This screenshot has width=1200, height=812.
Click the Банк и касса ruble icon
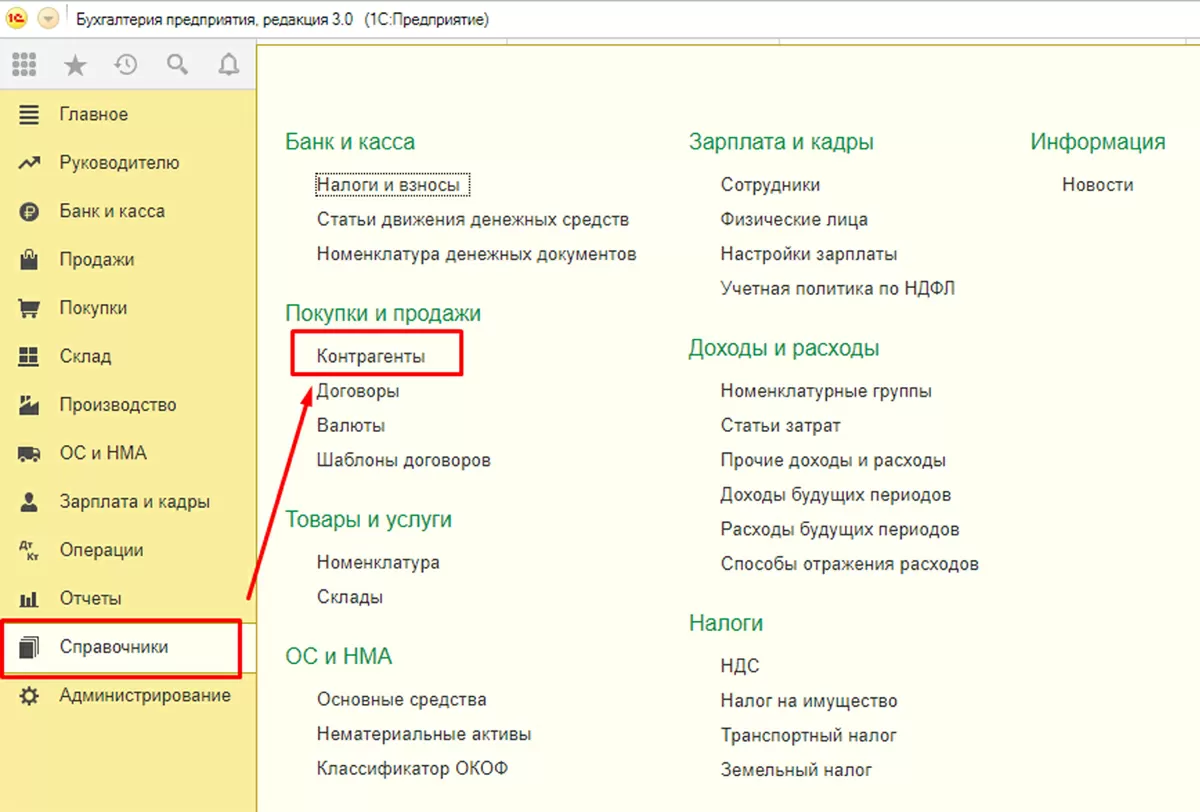click(x=29, y=211)
